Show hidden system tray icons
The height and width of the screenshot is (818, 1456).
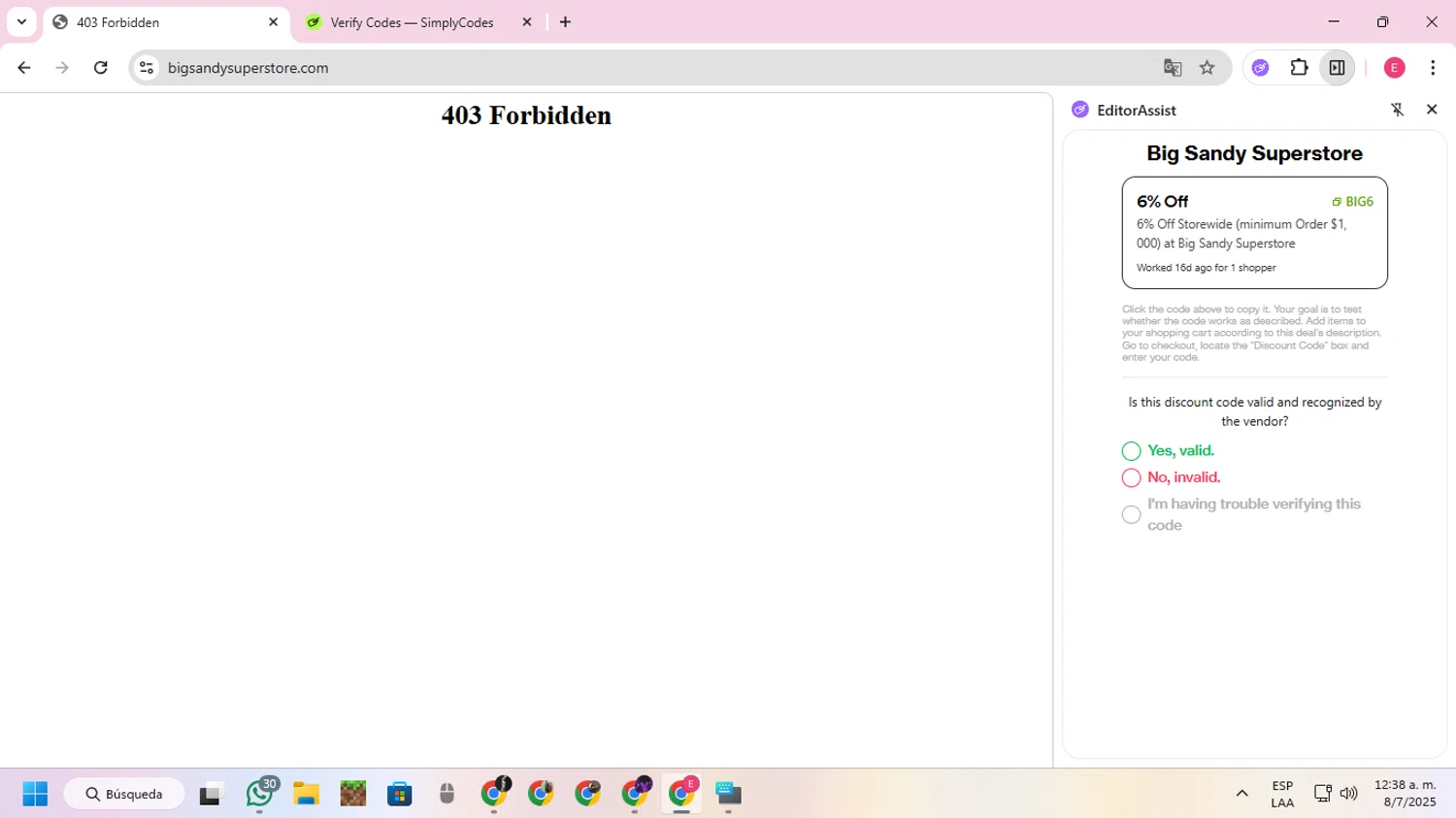click(1241, 794)
